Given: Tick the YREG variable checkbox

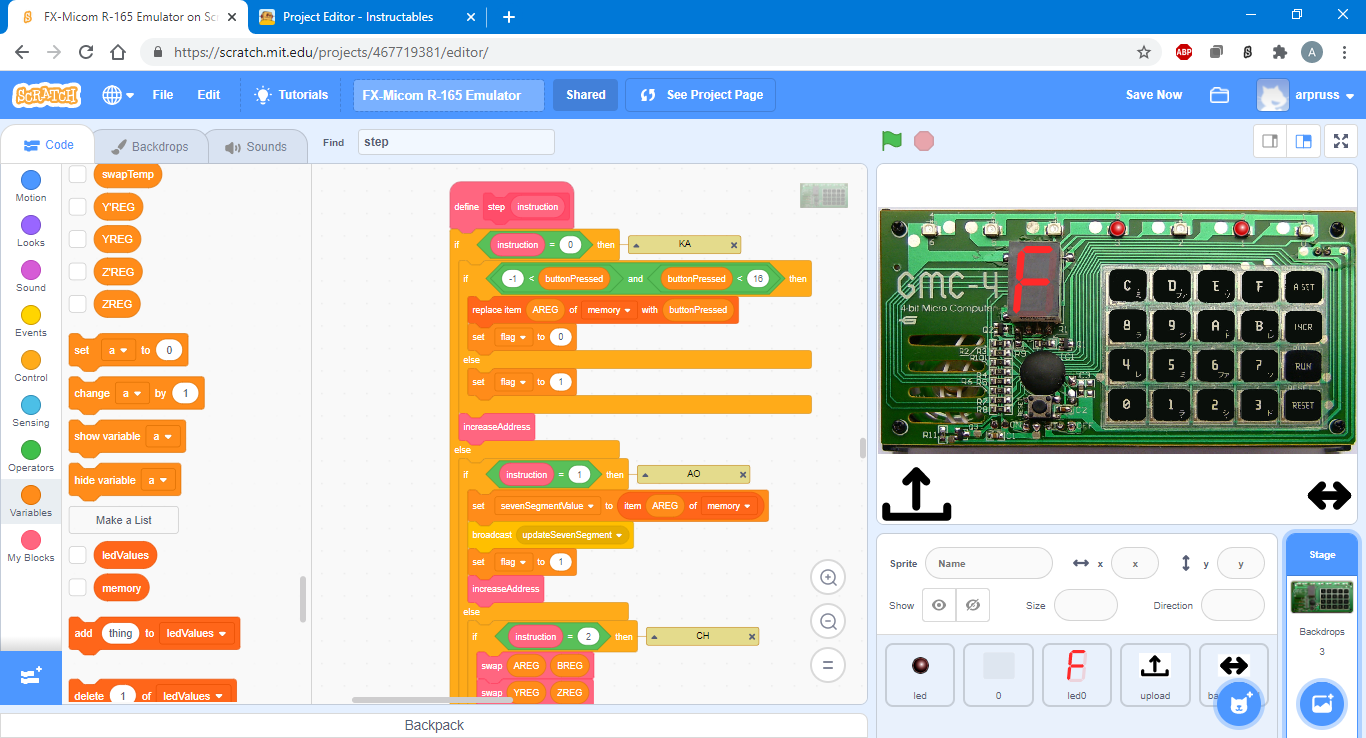Looking at the screenshot, I should point(77,239).
